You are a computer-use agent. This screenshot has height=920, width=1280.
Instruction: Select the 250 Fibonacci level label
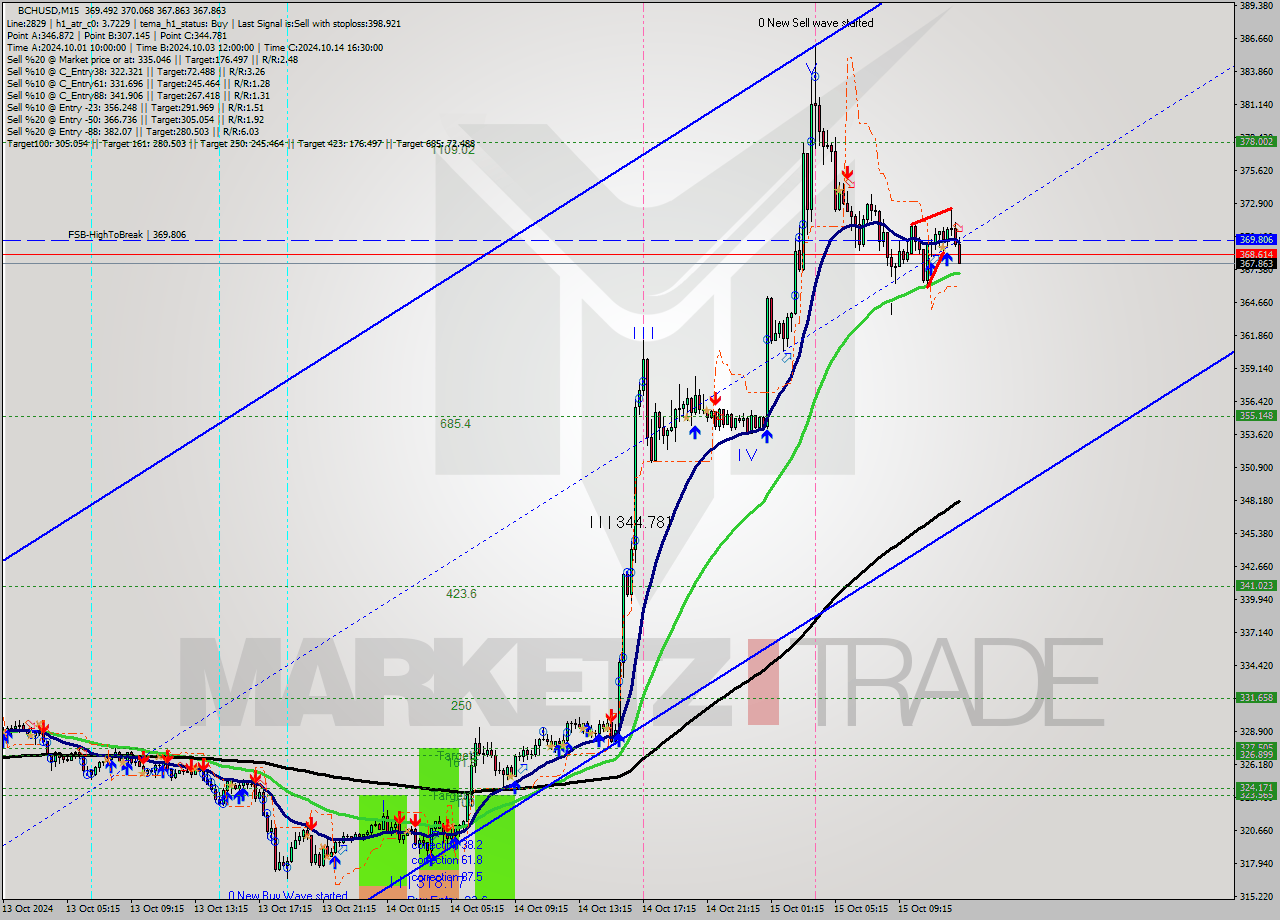coord(461,706)
